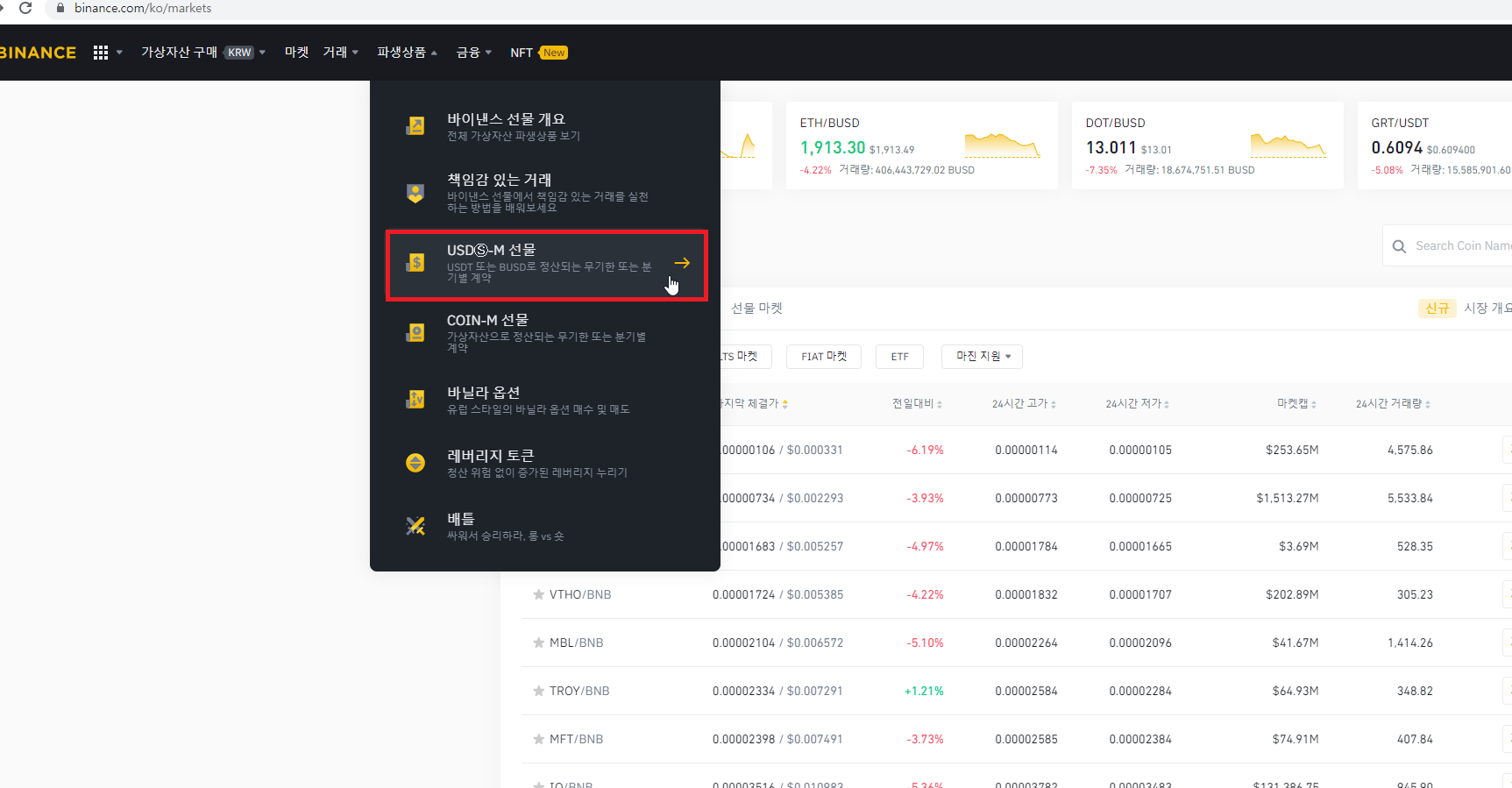
Task: Click the ETH/BUSD price chart thumbnail
Action: pos(1003,146)
